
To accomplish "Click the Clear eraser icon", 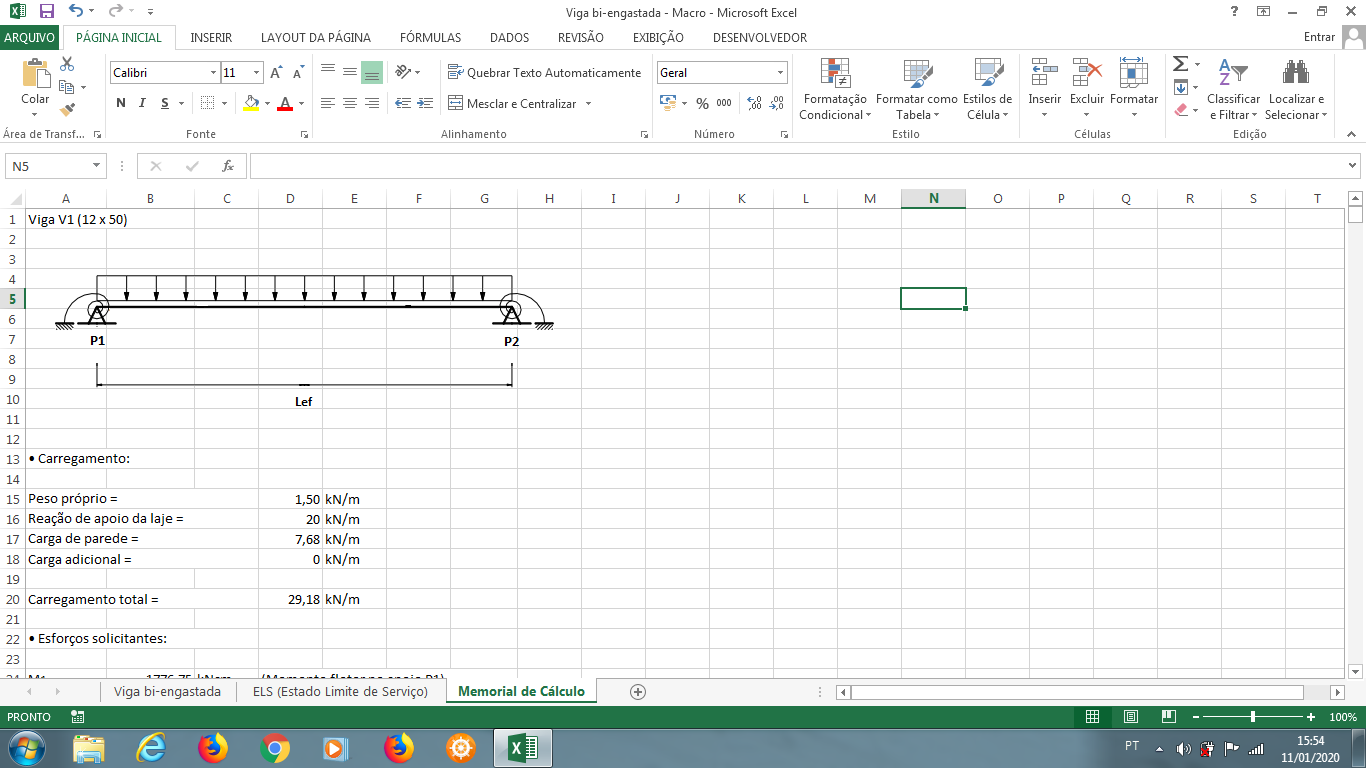I will point(1180,110).
